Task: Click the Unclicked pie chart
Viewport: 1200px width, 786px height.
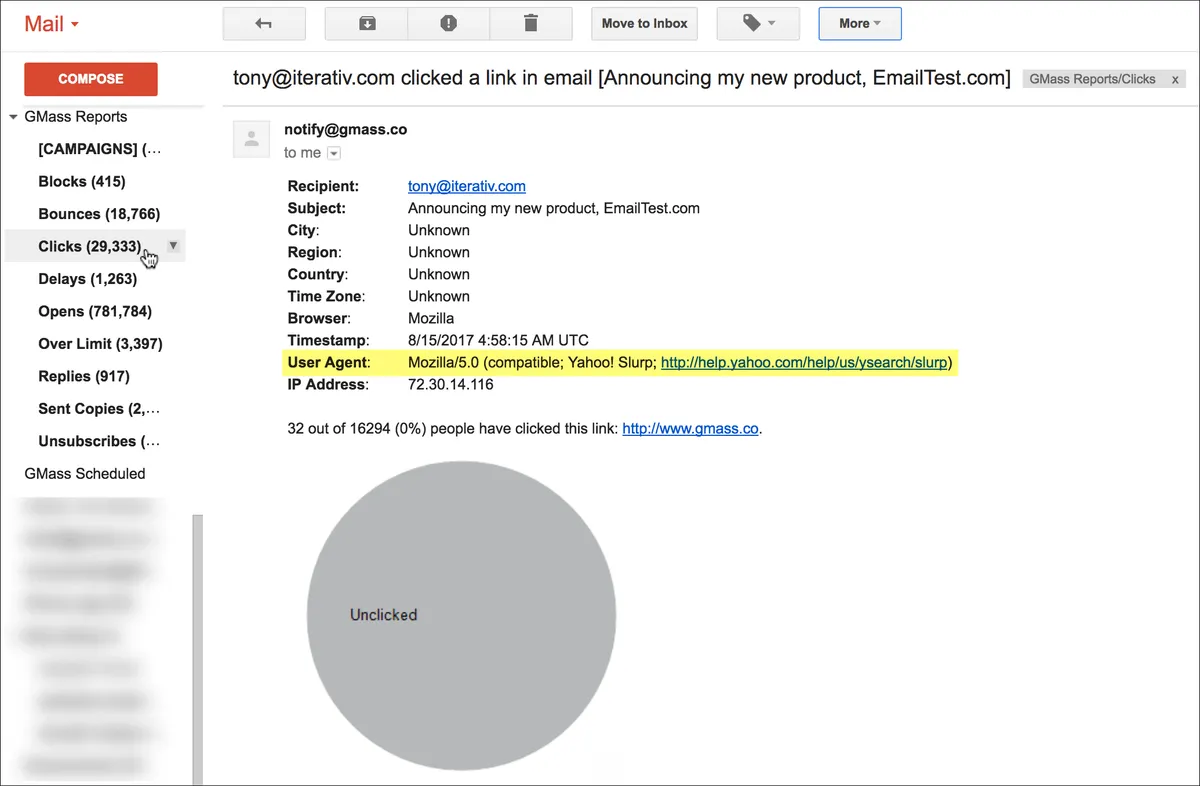Action: (461, 615)
